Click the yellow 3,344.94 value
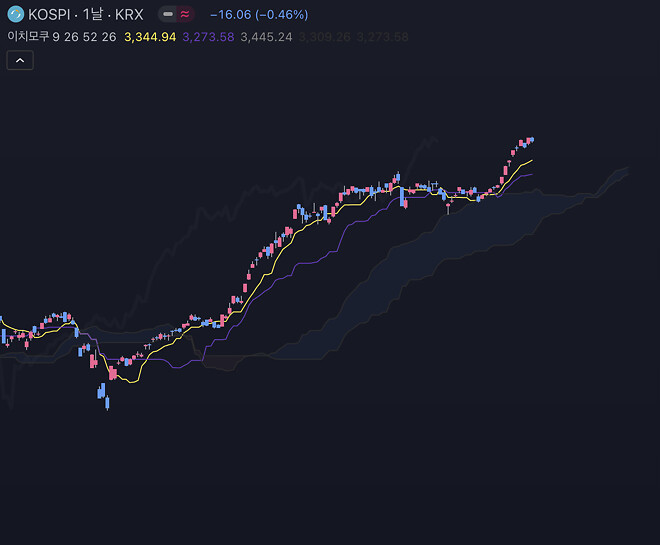Viewport: 660px width, 545px height. (x=150, y=37)
